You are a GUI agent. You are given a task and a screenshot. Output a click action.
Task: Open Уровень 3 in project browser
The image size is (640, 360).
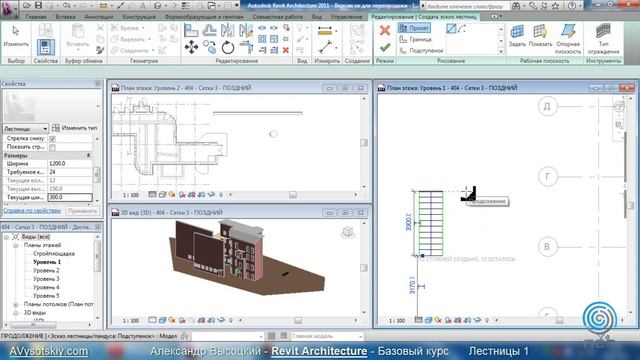pos(46,279)
